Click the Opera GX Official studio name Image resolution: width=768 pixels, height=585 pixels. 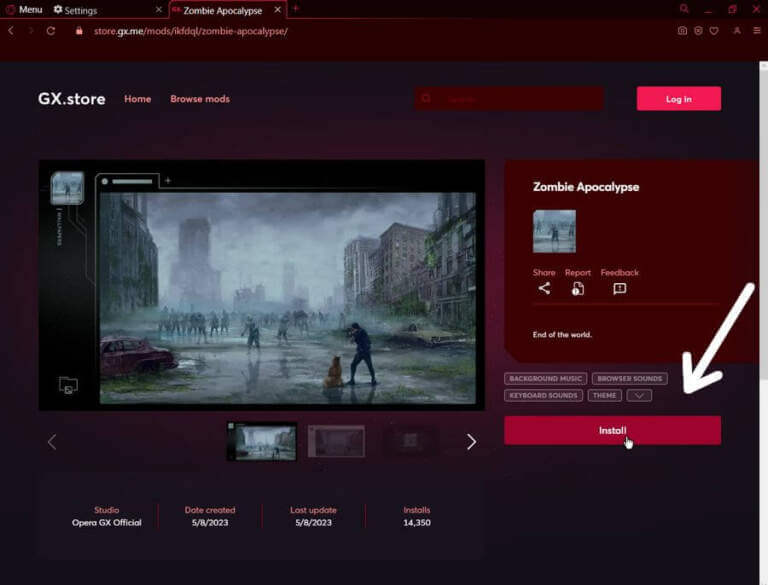(x=107, y=523)
